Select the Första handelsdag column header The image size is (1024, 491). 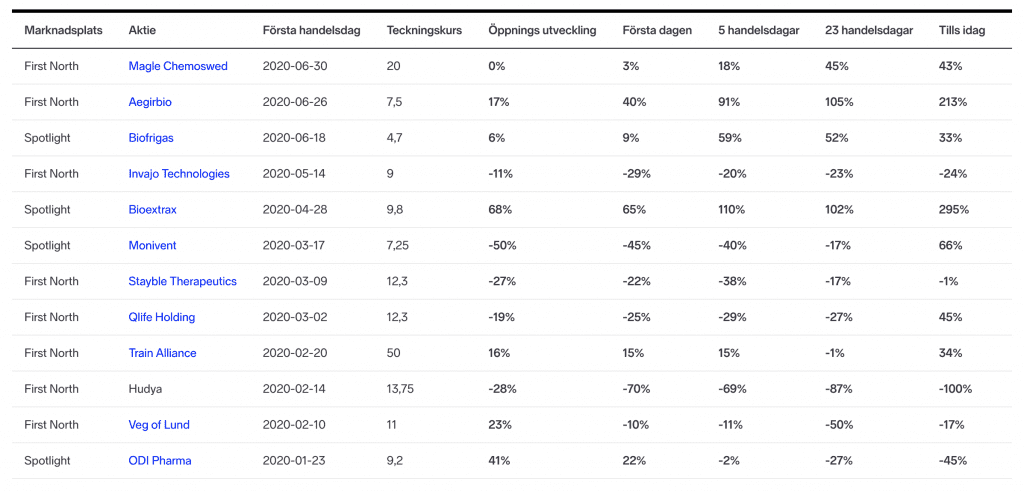tap(309, 30)
